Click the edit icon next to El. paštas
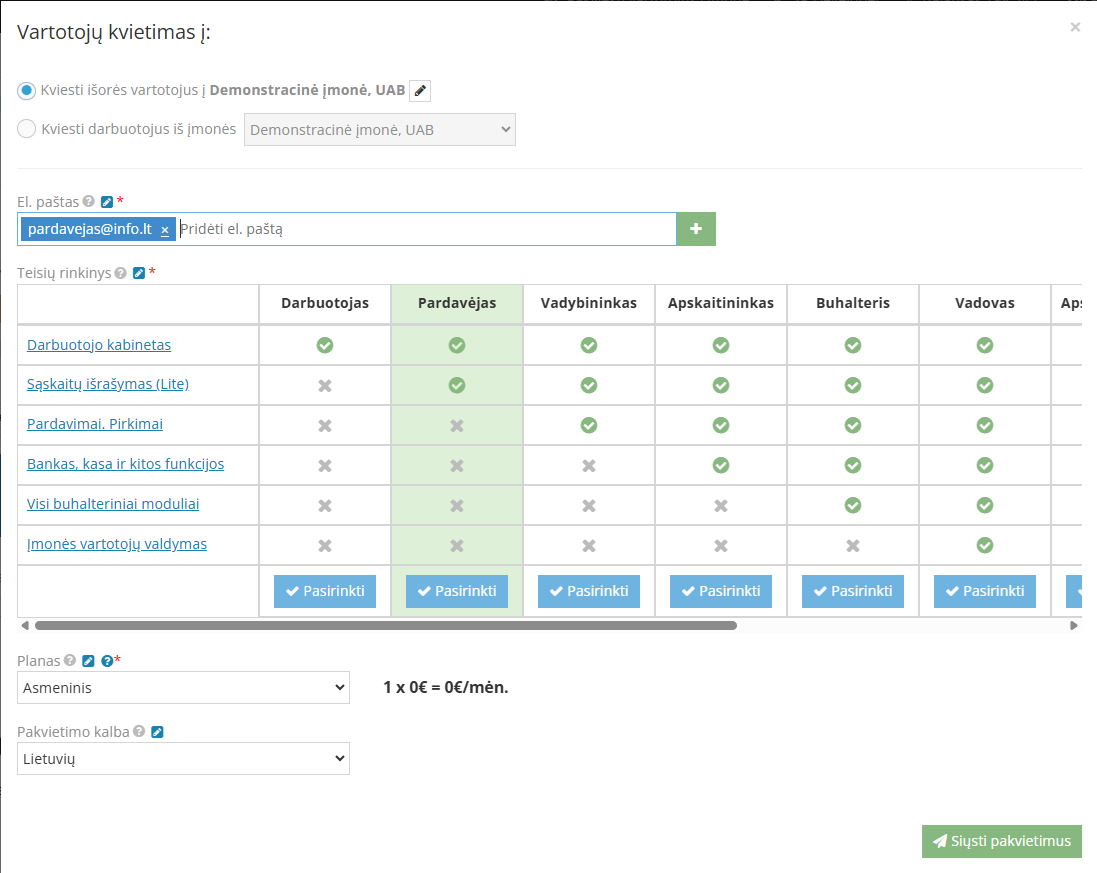Image resolution: width=1097 pixels, height=873 pixels. click(x=107, y=201)
